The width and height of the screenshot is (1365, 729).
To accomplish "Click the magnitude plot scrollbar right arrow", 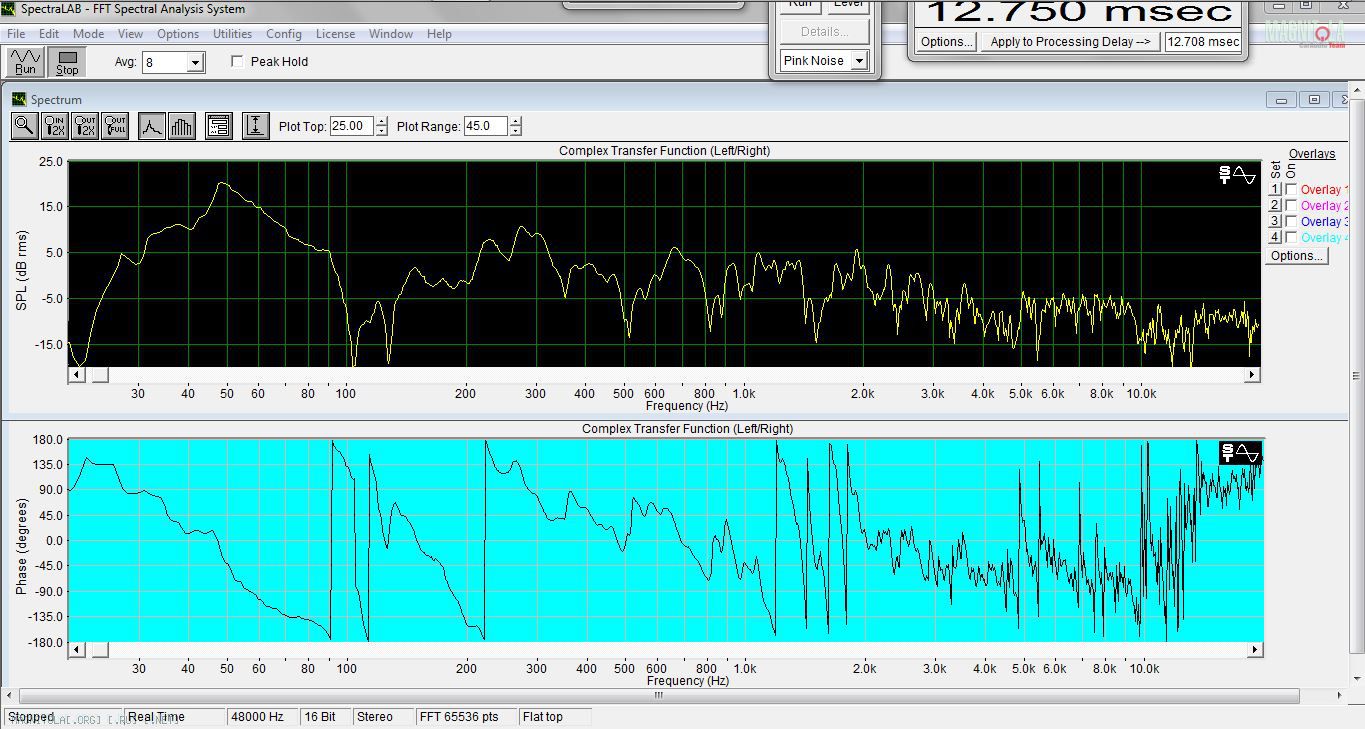I will [x=1251, y=375].
